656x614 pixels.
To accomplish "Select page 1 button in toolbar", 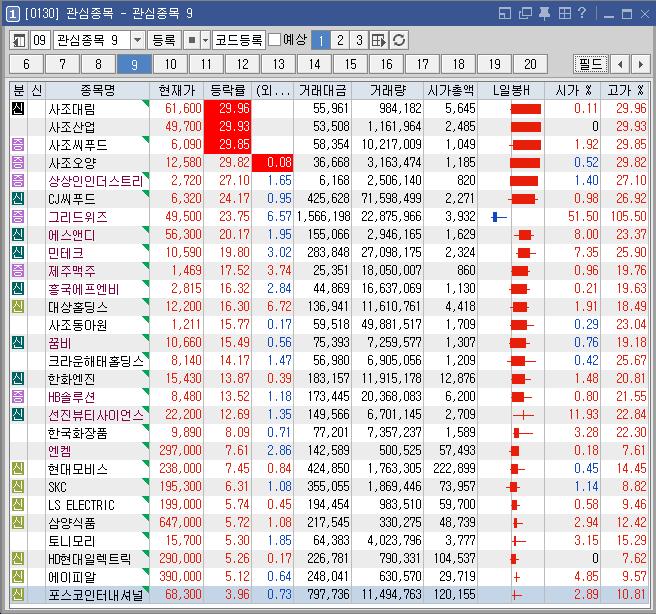I will (321, 40).
